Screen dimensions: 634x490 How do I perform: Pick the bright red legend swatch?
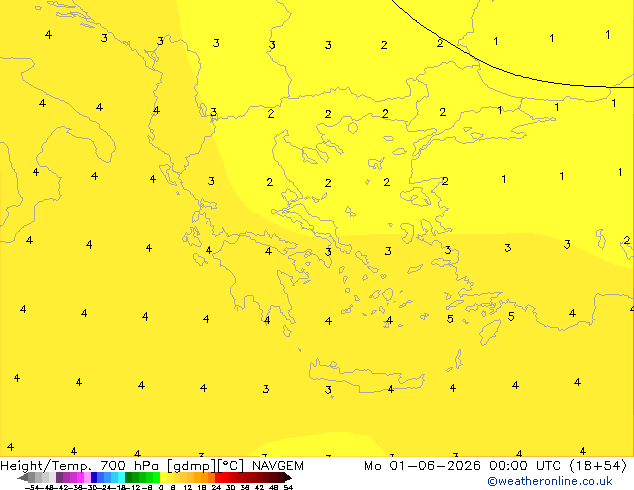218,477
